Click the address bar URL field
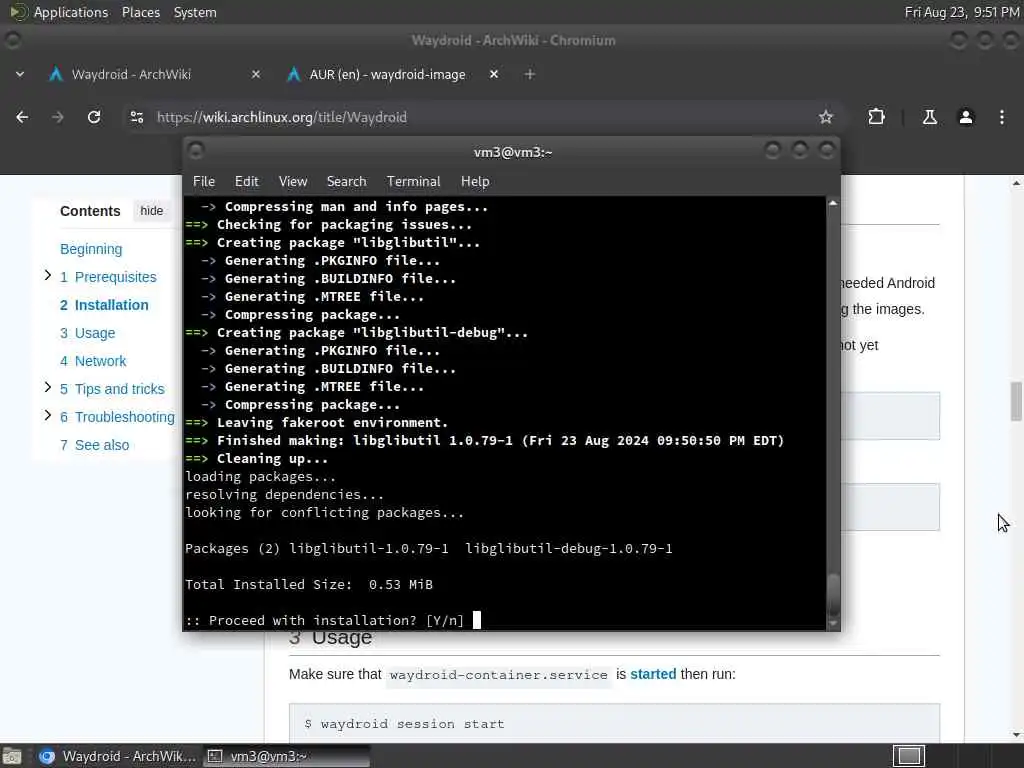This screenshot has height=768, width=1024. pos(483,117)
